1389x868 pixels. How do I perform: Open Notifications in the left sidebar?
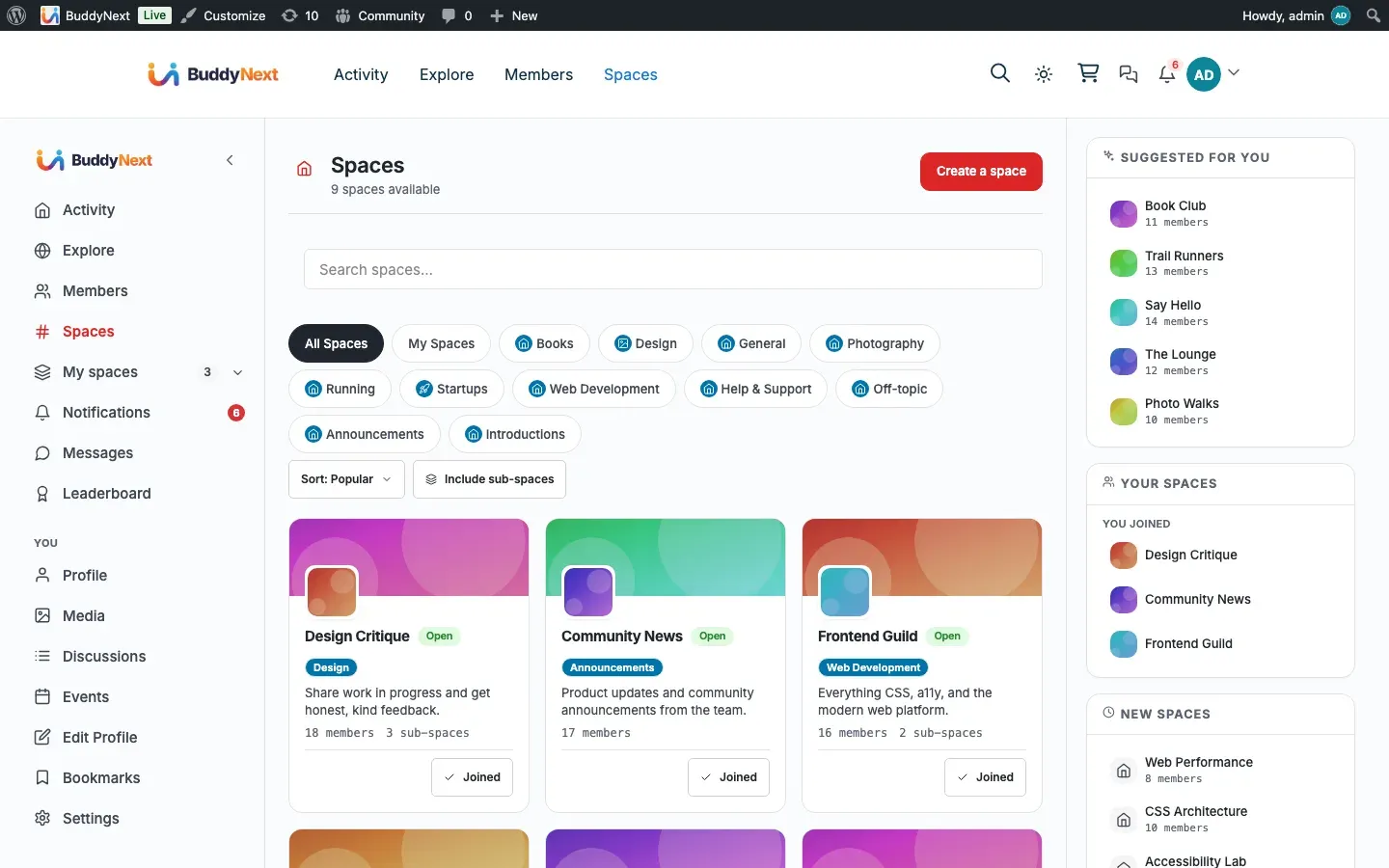139,413
